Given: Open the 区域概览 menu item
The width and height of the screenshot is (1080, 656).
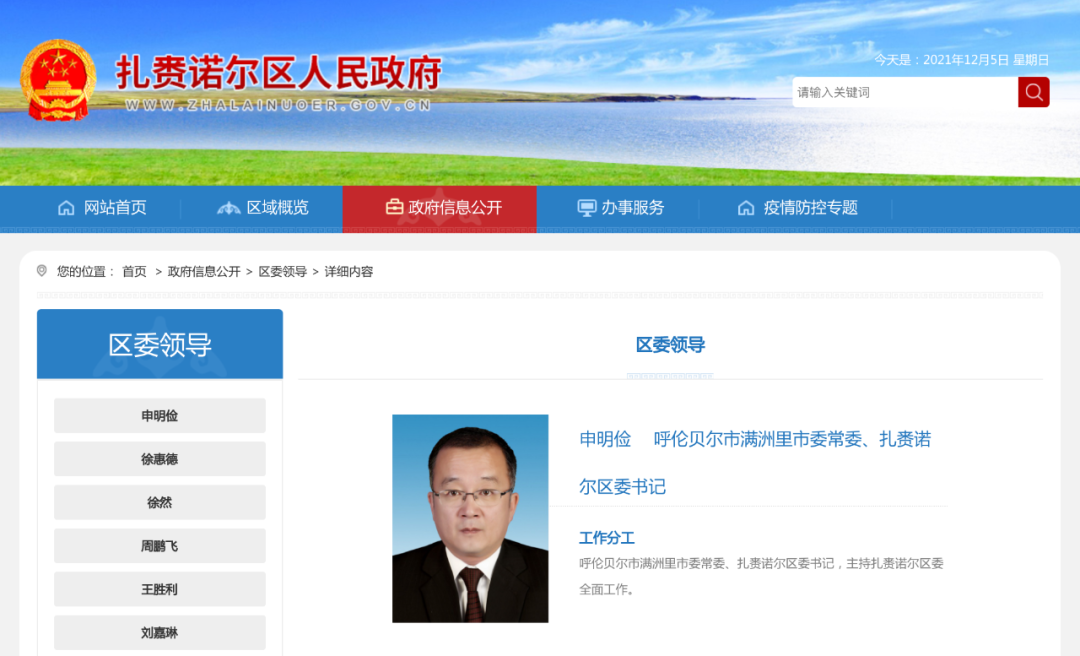Looking at the screenshot, I should point(278,207).
